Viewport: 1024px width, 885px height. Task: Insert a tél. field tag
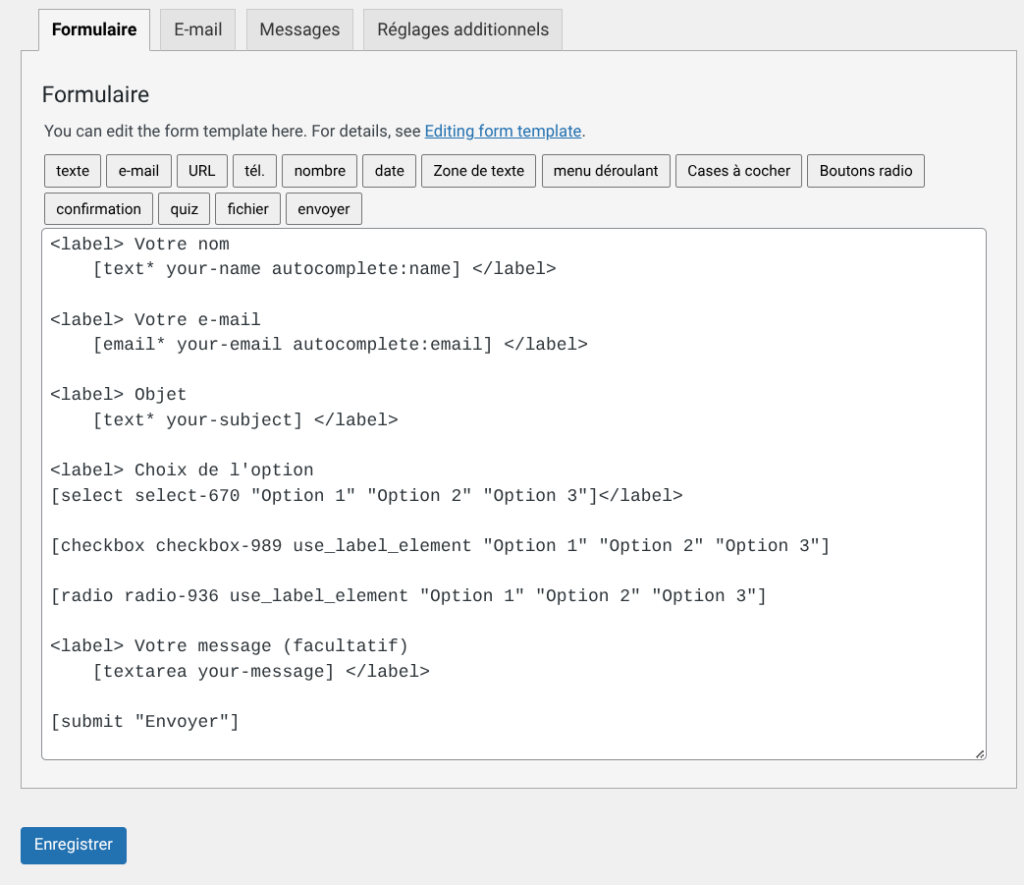tap(255, 171)
